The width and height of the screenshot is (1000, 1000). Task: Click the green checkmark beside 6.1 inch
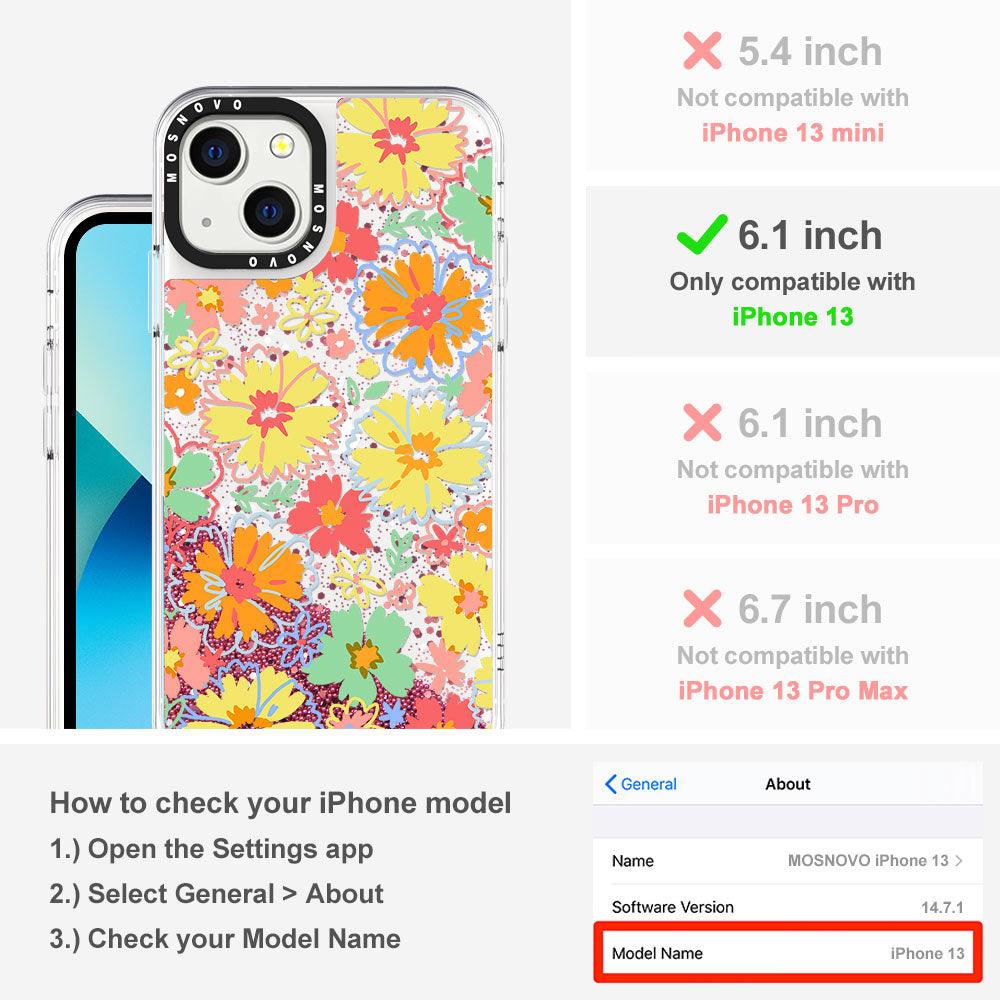click(702, 234)
